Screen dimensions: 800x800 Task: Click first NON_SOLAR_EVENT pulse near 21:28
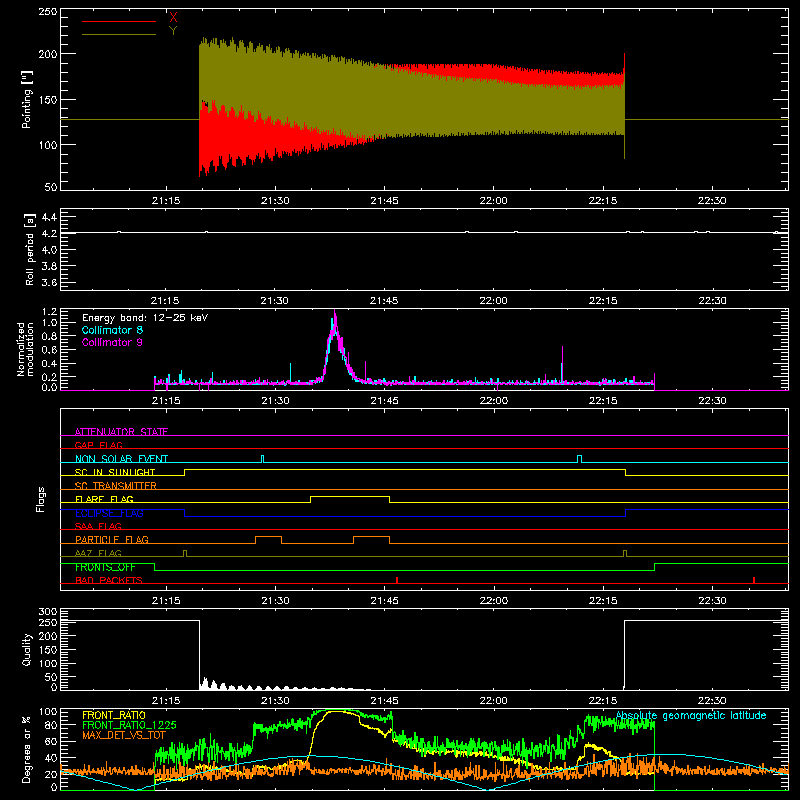(x=262, y=458)
